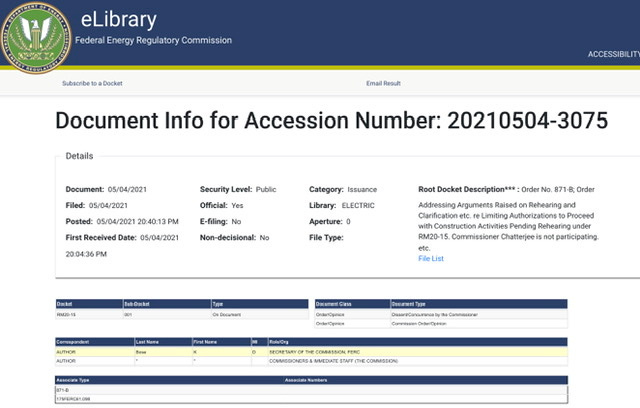The image size is (640, 408).
Task: Click the Non-decisional No value
Action: pyautogui.click(x=264, y=237)
